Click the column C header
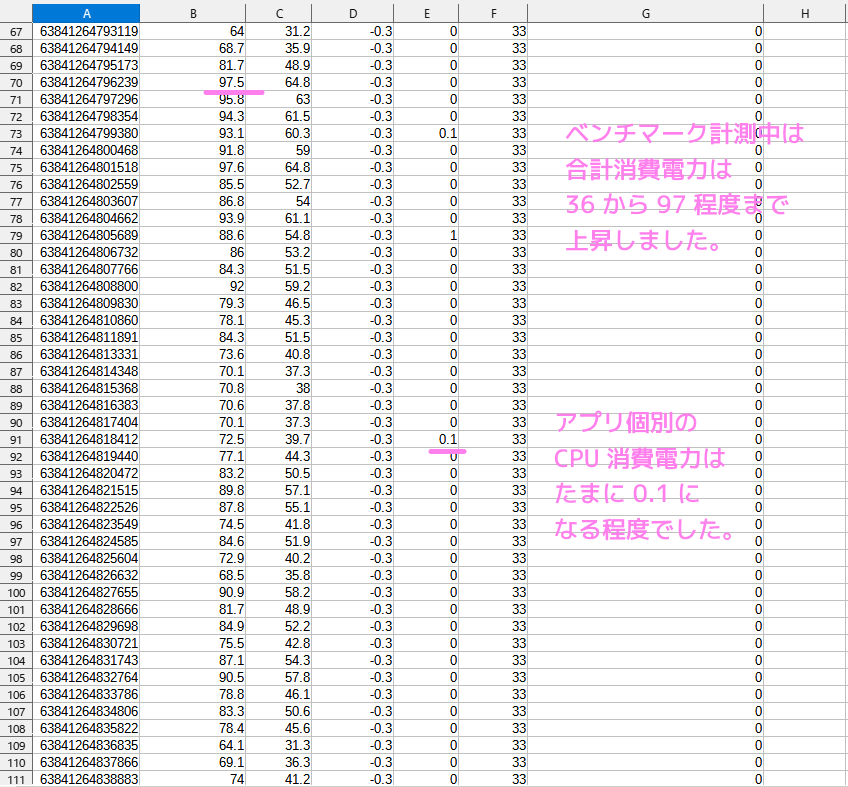 pyautogui.click(x=280, y=12)
